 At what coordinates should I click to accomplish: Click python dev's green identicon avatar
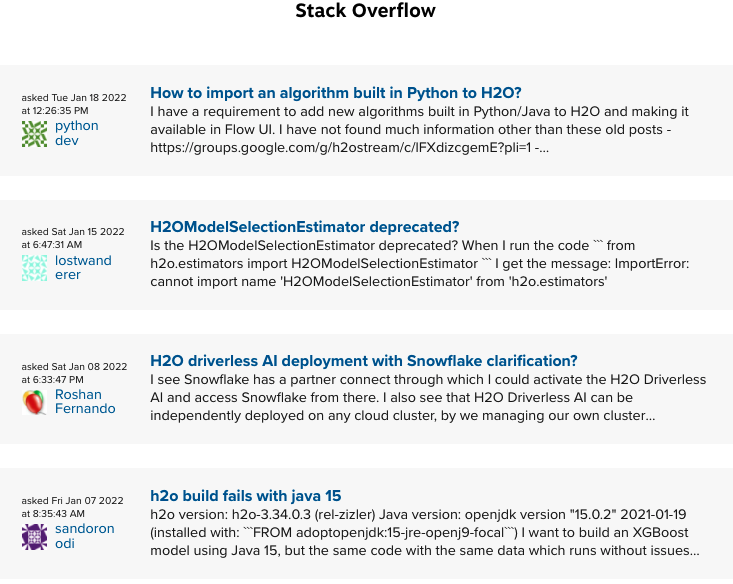(x=34, y=134)
